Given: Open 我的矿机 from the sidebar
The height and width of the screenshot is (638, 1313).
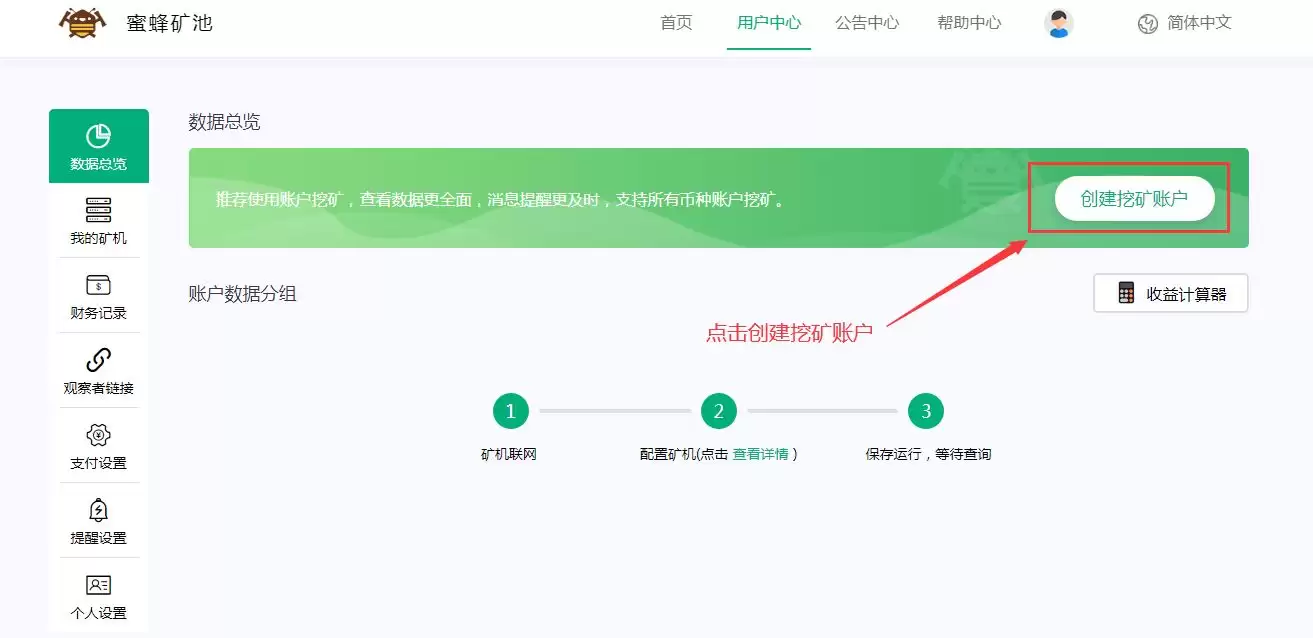Looking at the screenshot, I should click(x=98, y=220).
